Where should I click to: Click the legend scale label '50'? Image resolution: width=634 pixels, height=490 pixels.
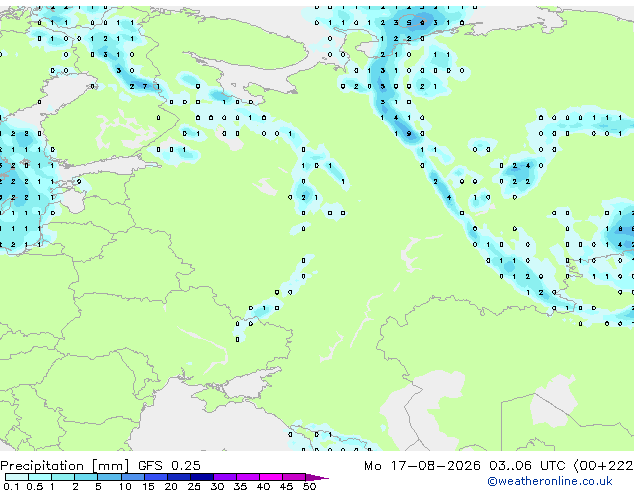[x=309, y=486]
